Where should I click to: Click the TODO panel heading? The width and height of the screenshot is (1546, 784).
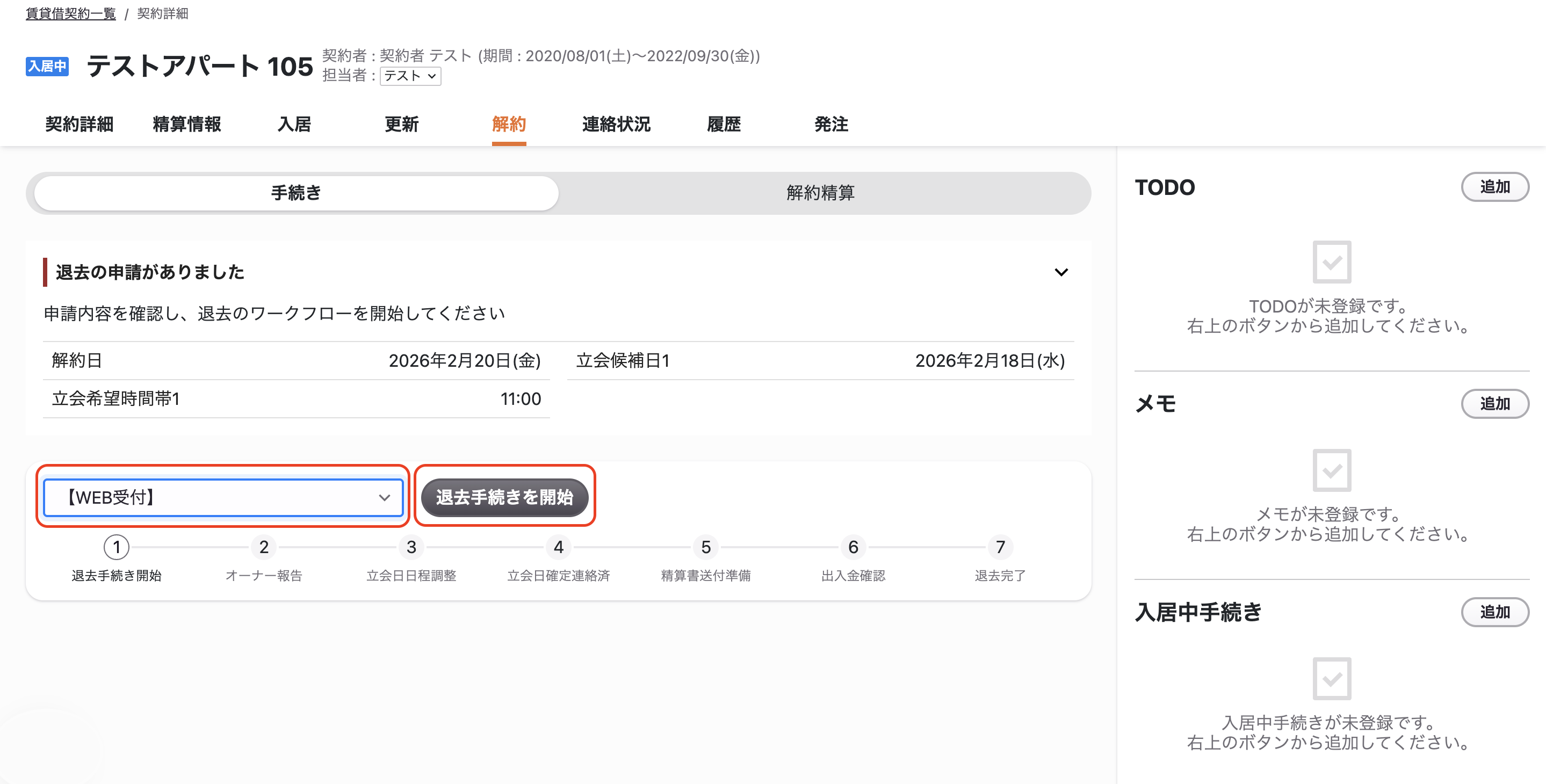(1165, 188)
